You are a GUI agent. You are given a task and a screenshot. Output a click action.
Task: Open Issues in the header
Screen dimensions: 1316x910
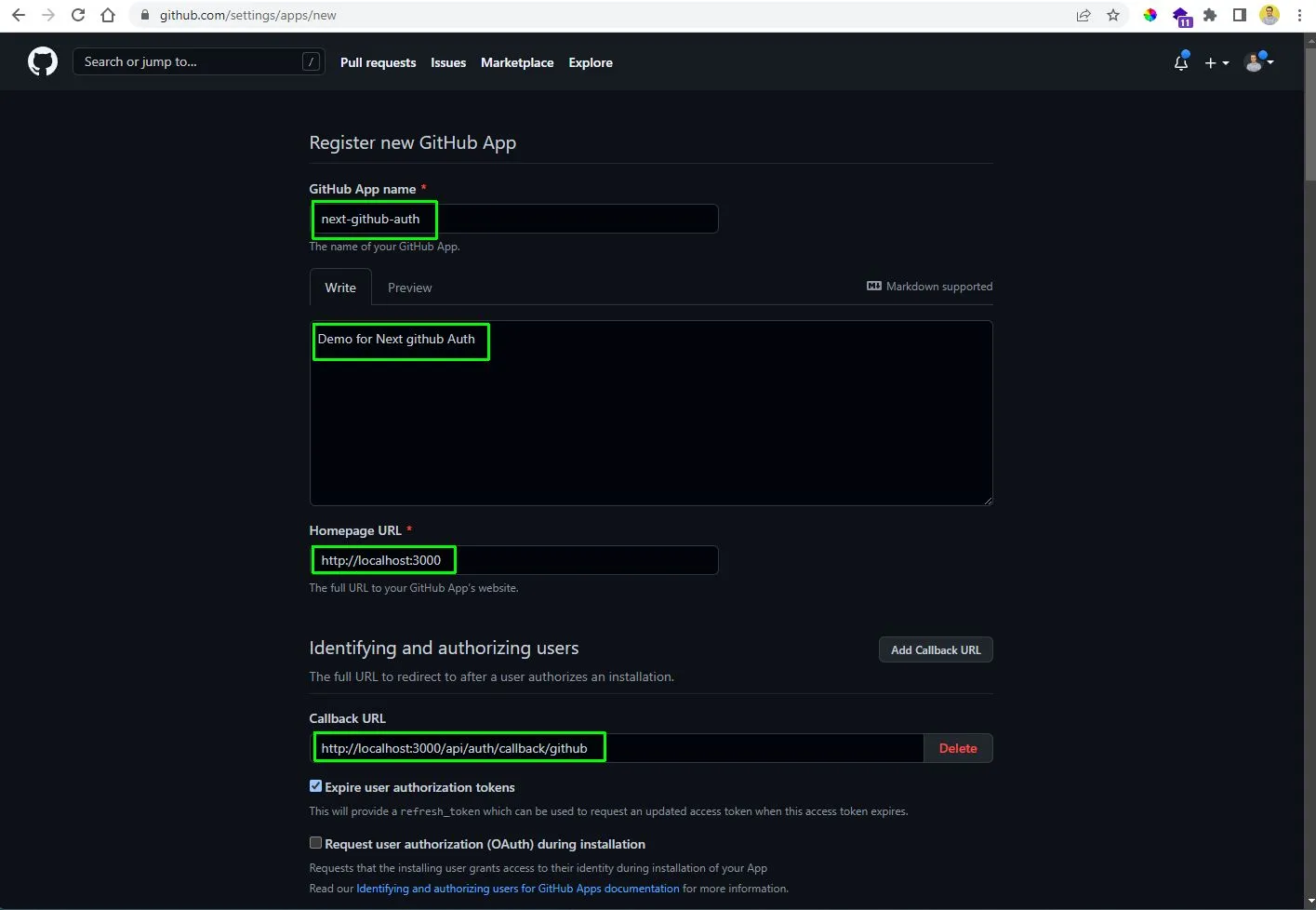448,62
